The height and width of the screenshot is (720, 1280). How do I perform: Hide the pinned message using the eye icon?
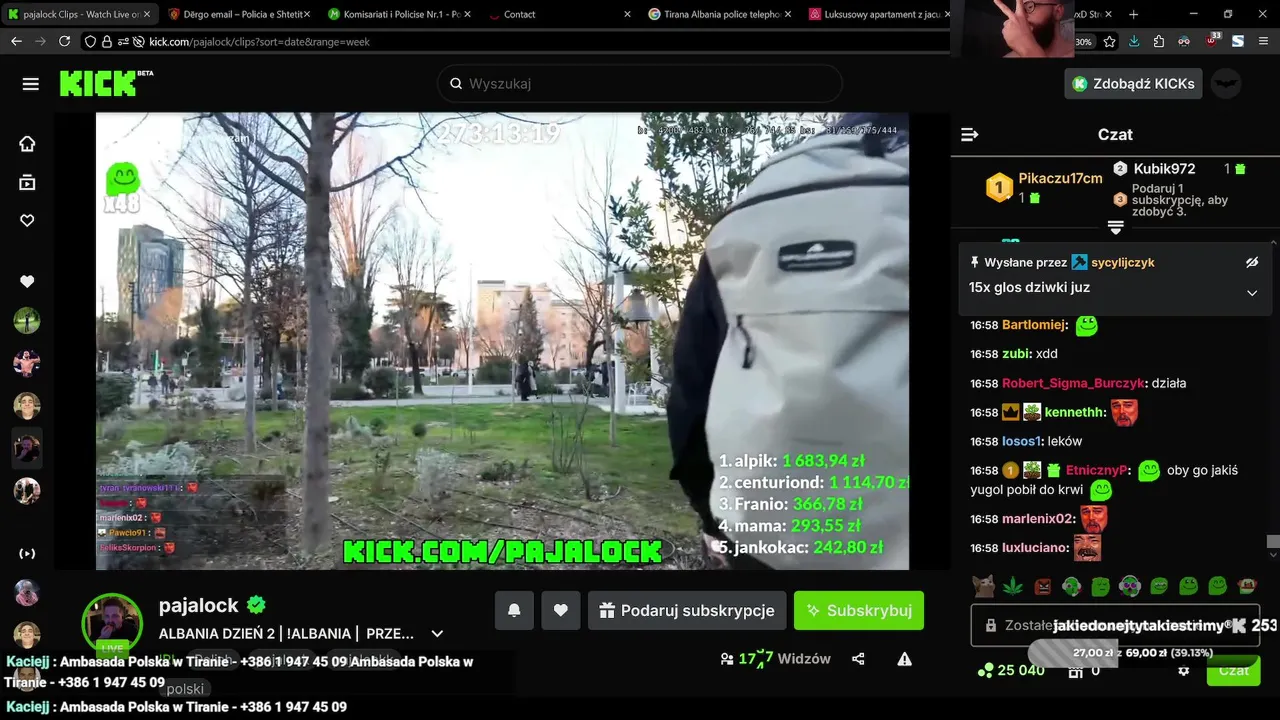click(1252, 262)
